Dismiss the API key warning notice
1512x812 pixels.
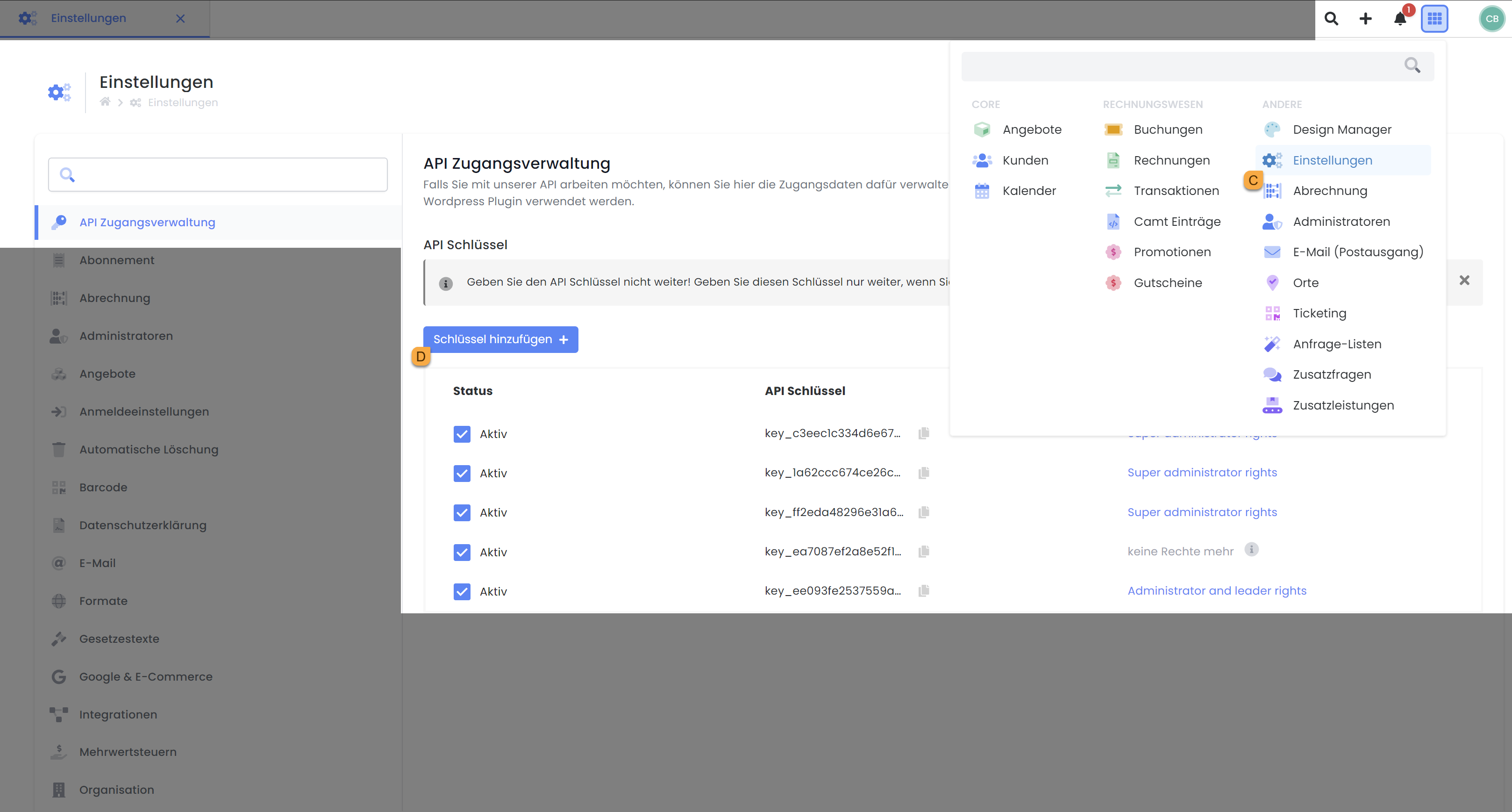pos(1464,280)
